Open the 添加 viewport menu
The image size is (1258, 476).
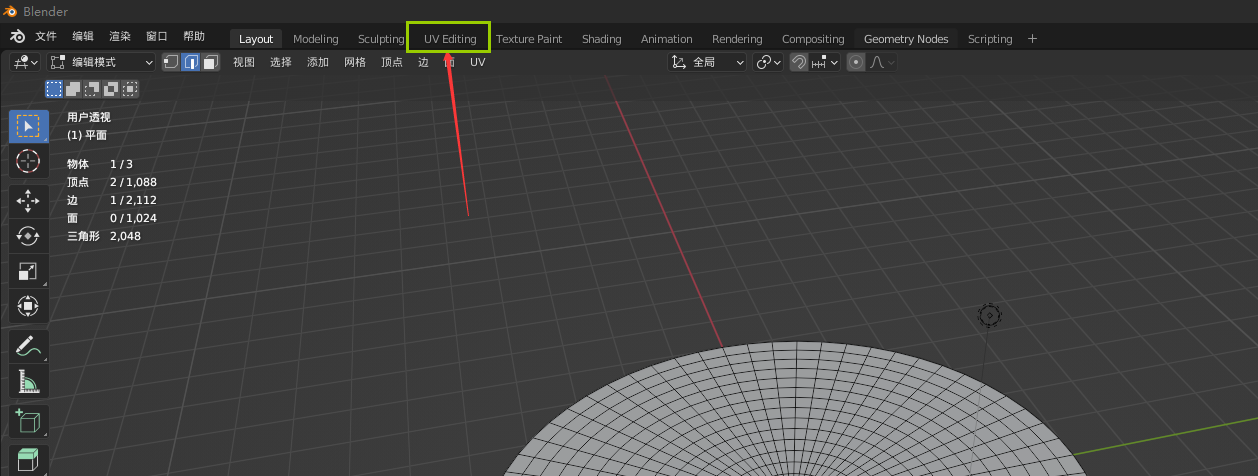pos(318,62)
